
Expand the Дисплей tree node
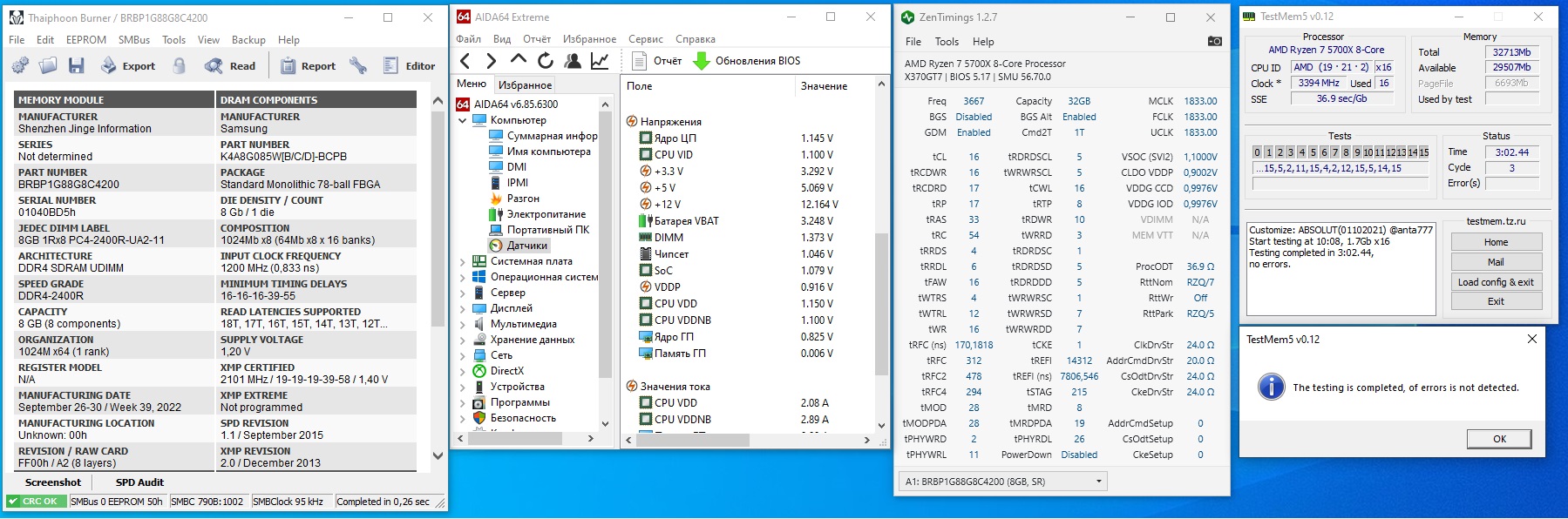click(463, 308)
